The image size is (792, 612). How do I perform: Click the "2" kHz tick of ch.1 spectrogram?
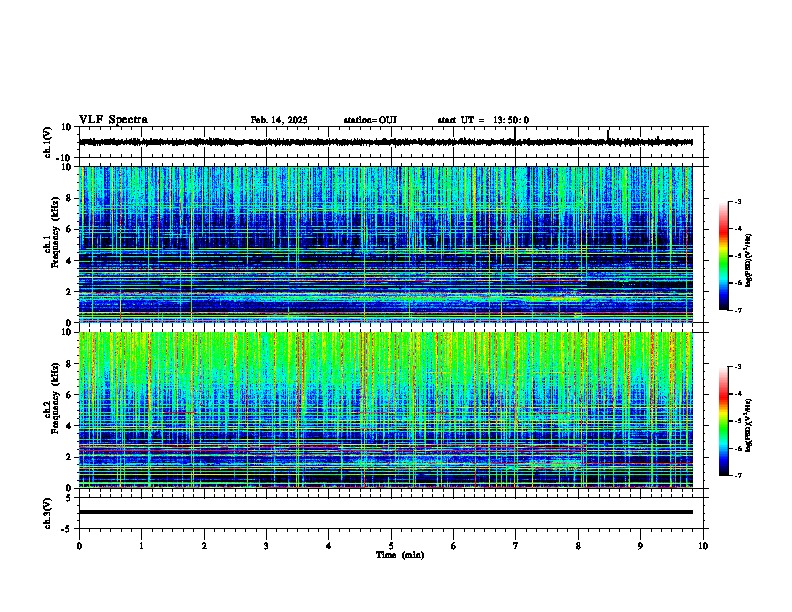tap(68, 291)
